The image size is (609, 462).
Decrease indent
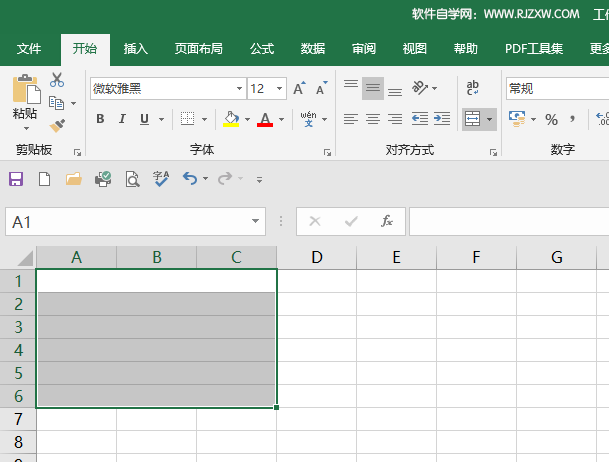(420, 119)
